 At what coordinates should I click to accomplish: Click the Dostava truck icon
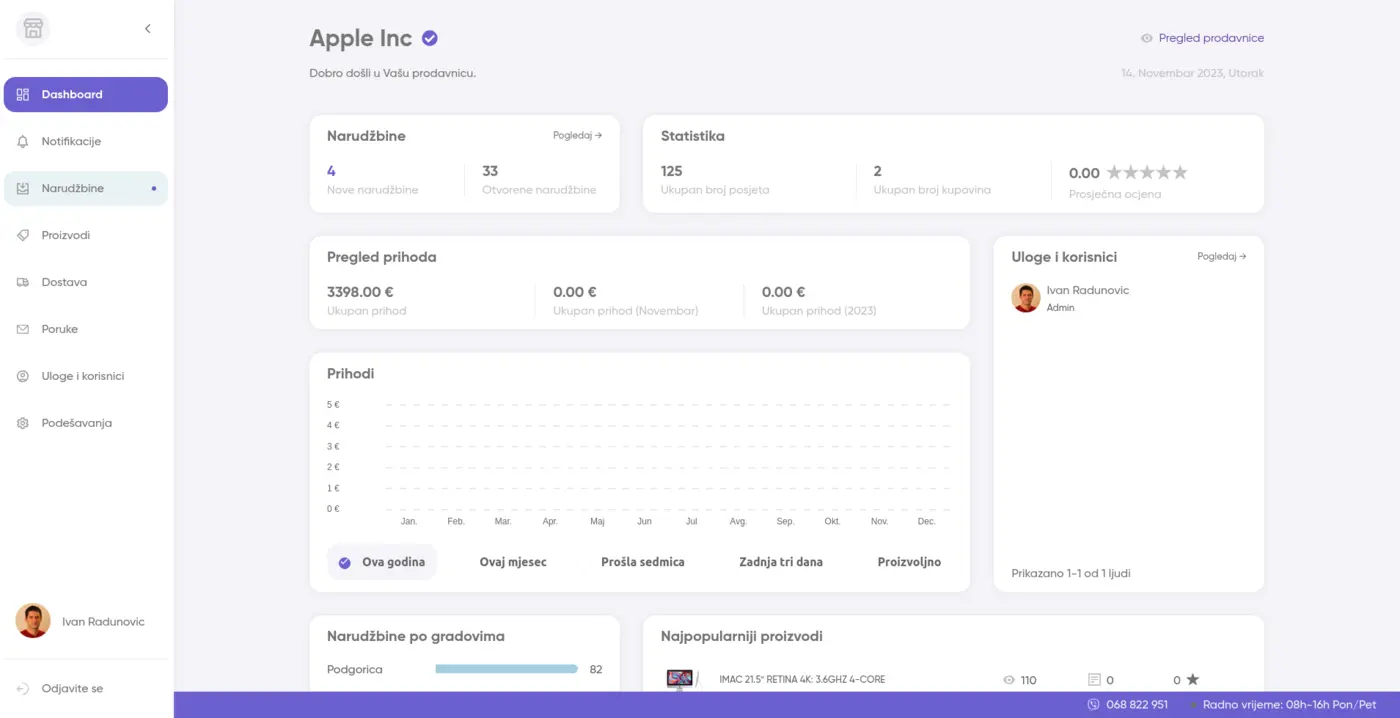[23, 282]
